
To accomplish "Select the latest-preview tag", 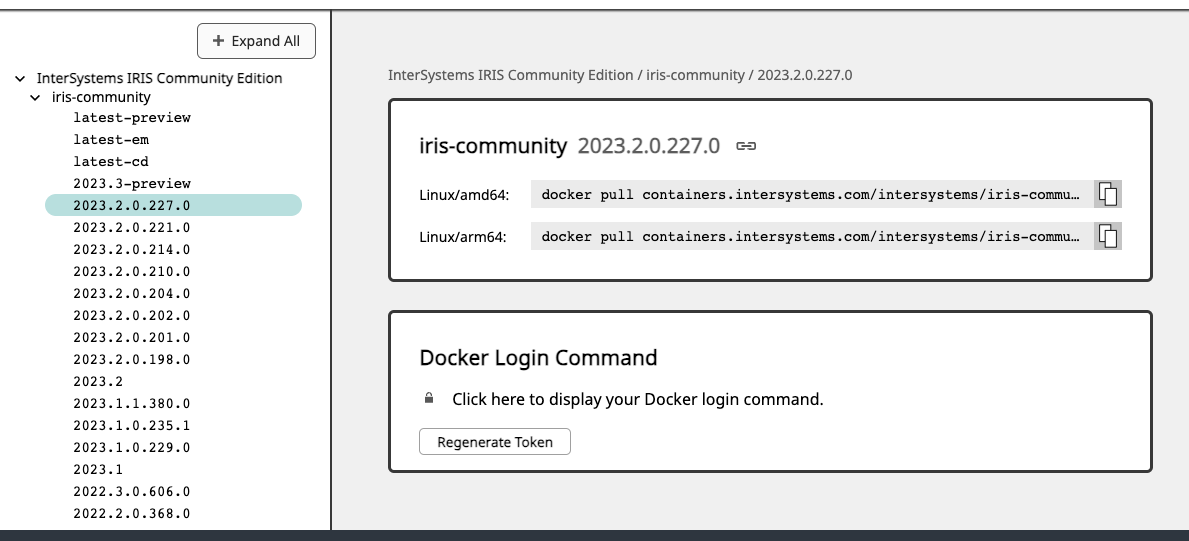I will click(132, 118).
